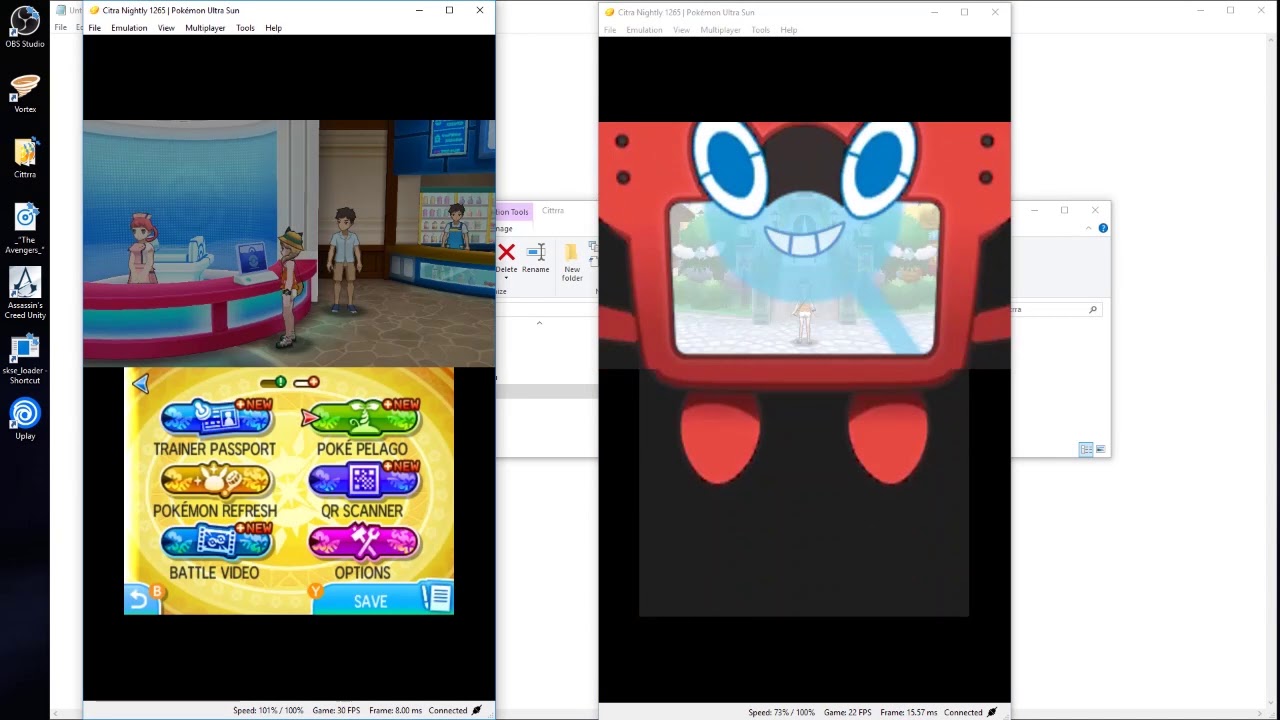
Task: Click network plug icon in left status bar
Action: pyautogui.click(x=477, y=711)
